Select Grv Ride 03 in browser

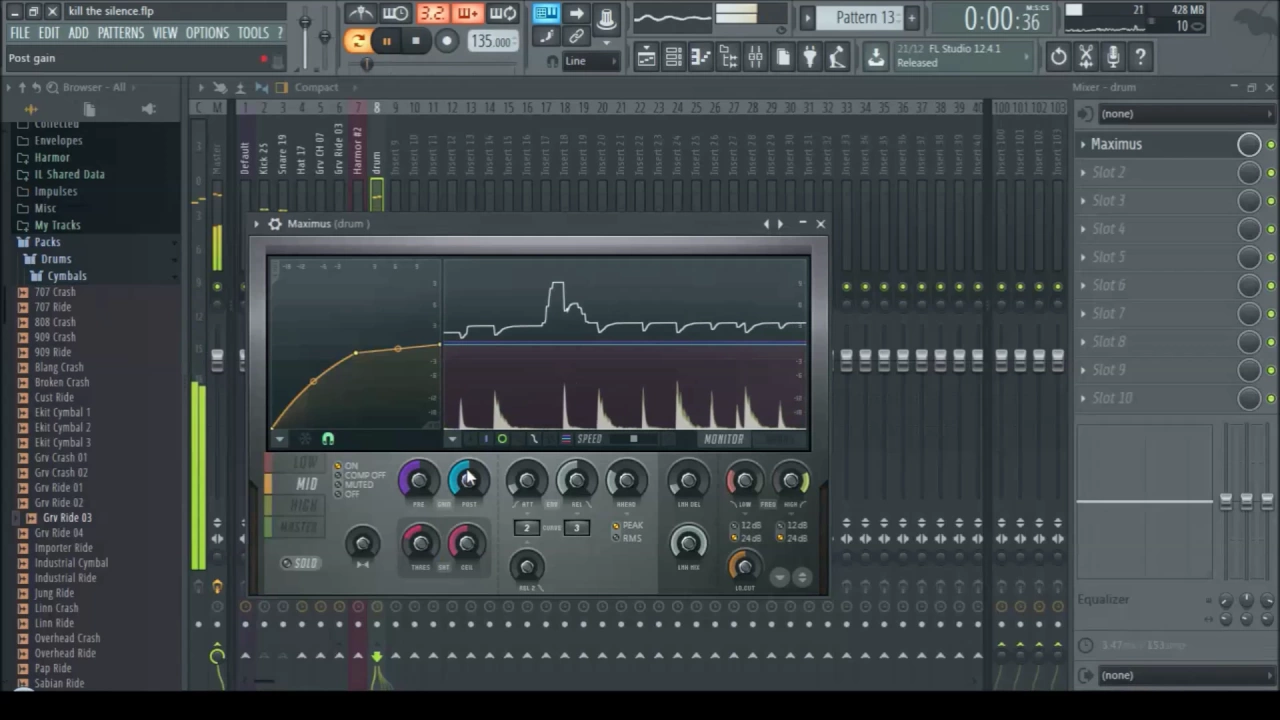click(67, 518)
